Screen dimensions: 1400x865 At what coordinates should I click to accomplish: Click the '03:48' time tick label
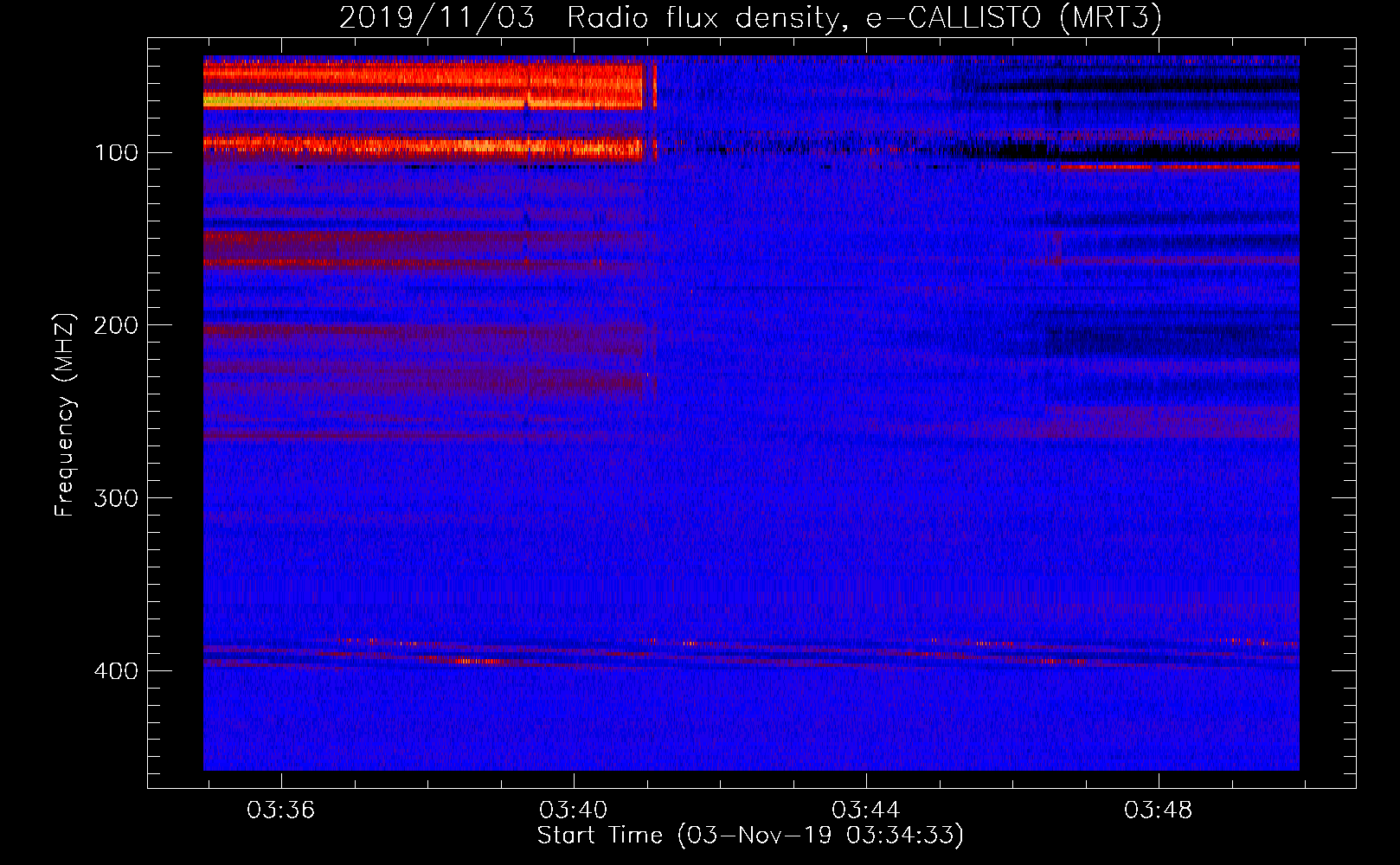click(x=1158, y=811)
